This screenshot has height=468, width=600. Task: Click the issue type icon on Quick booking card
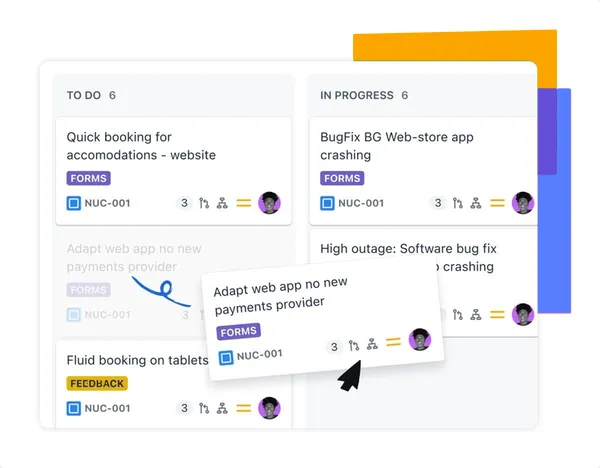[73, 203]
